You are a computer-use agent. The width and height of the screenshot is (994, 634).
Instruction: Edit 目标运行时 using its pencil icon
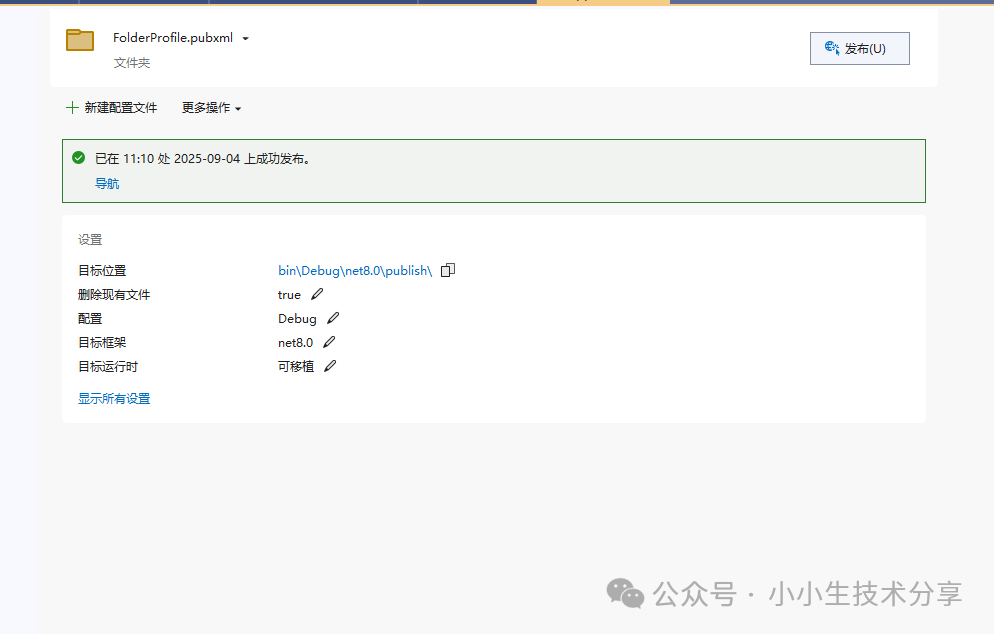330,366
